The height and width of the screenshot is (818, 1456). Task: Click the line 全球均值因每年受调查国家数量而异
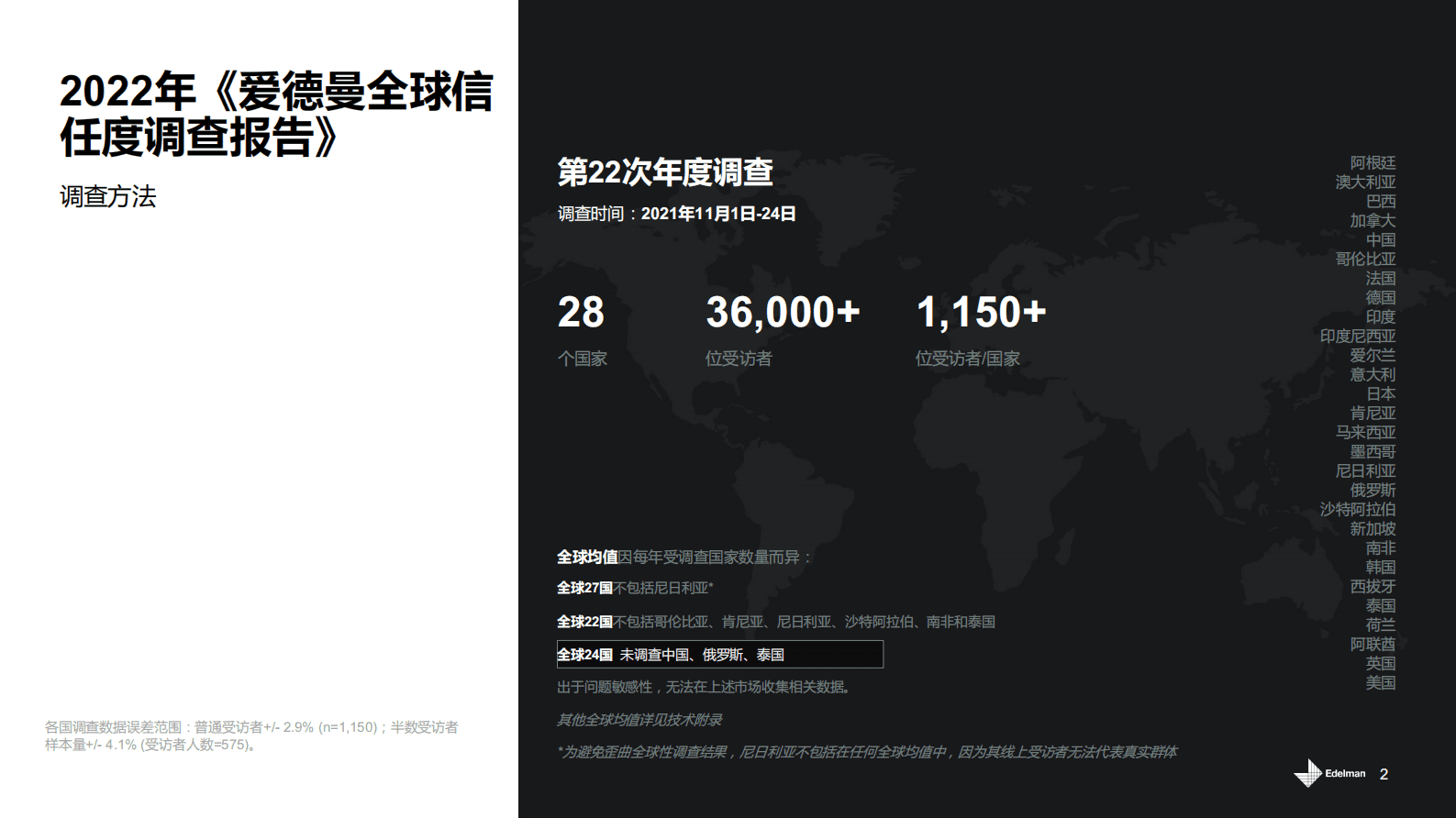(684, 557)
